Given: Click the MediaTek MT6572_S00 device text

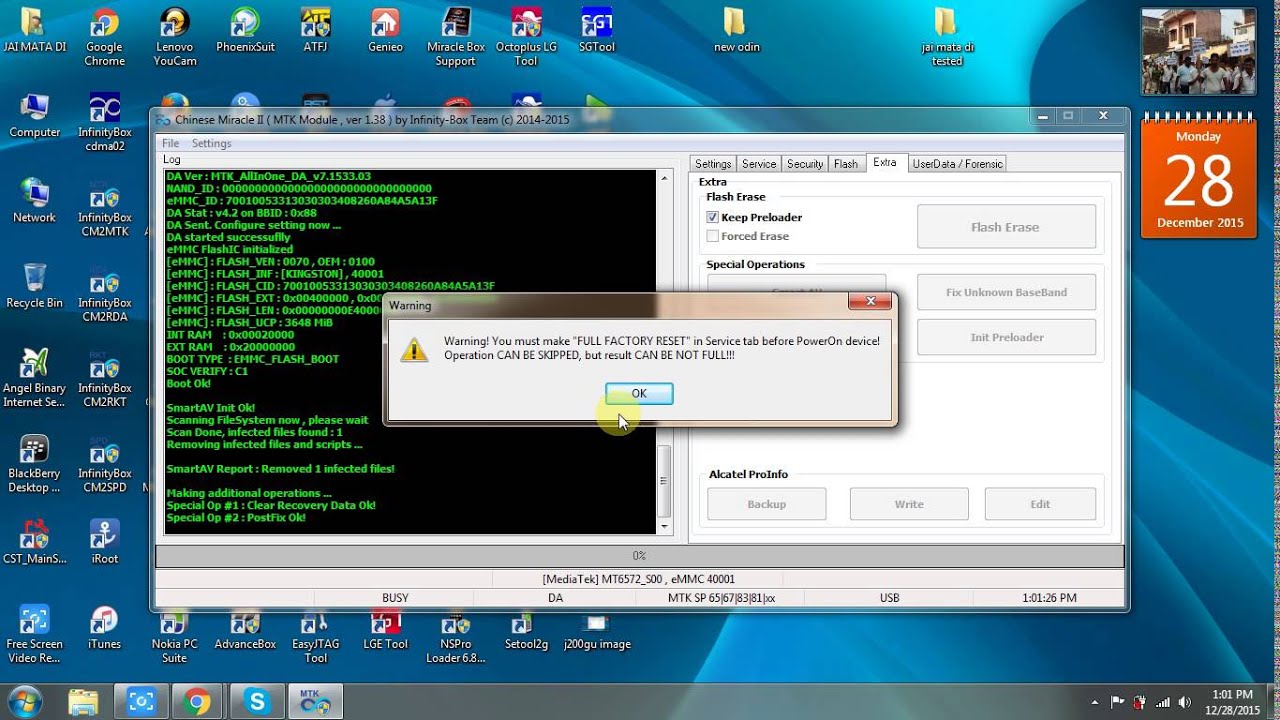Looking at the screenshot, I should (639, 579).
